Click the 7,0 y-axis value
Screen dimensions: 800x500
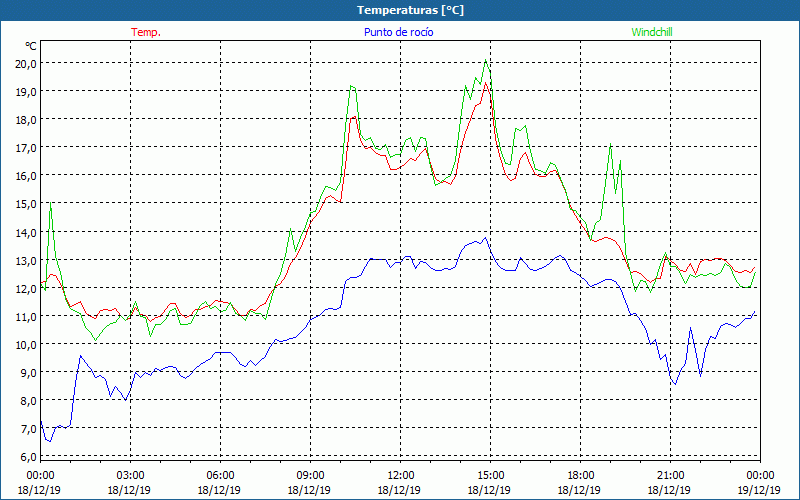click(x=29, y=429)
